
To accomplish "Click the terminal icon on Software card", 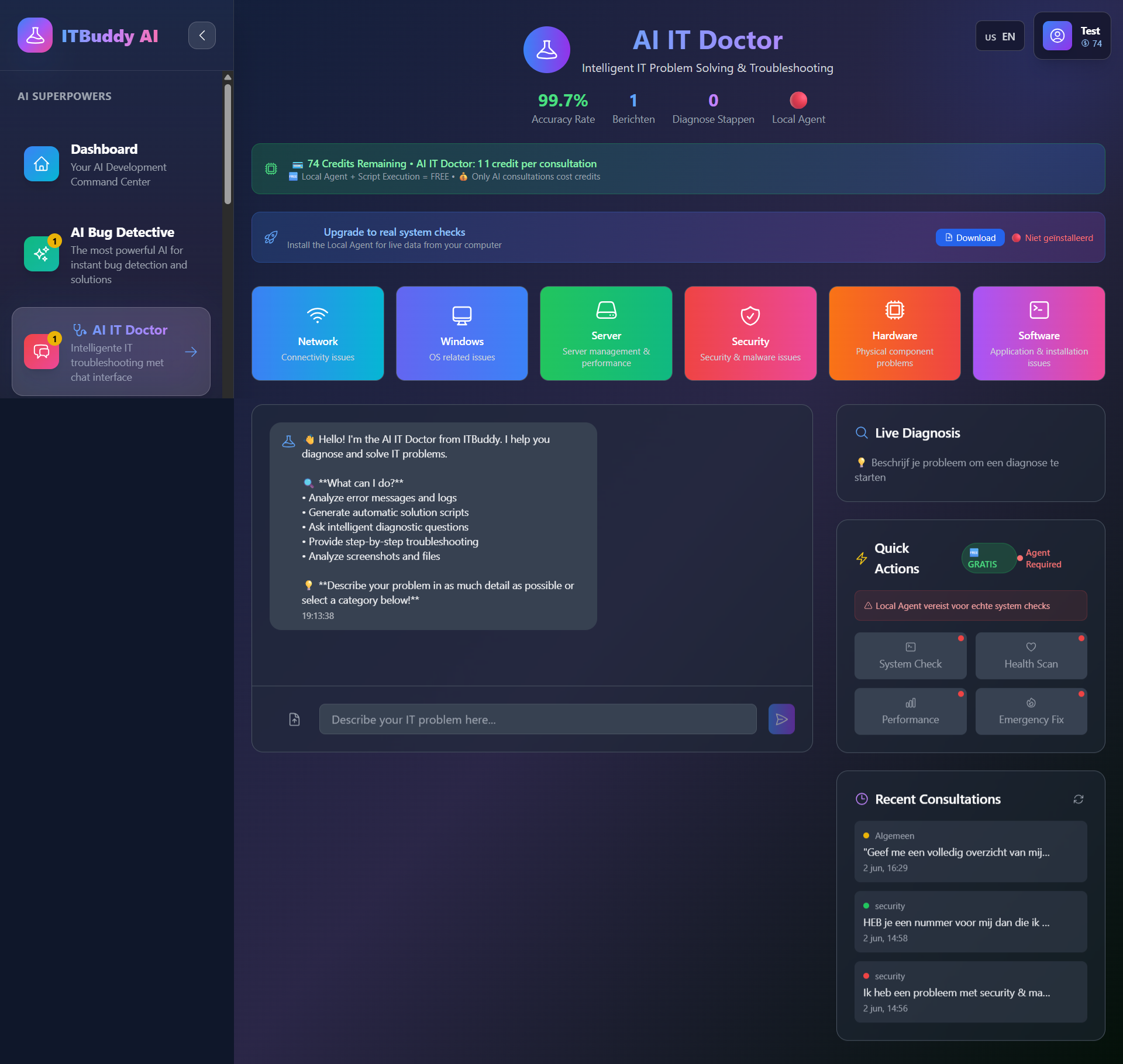I will [x=1039, y=309].
